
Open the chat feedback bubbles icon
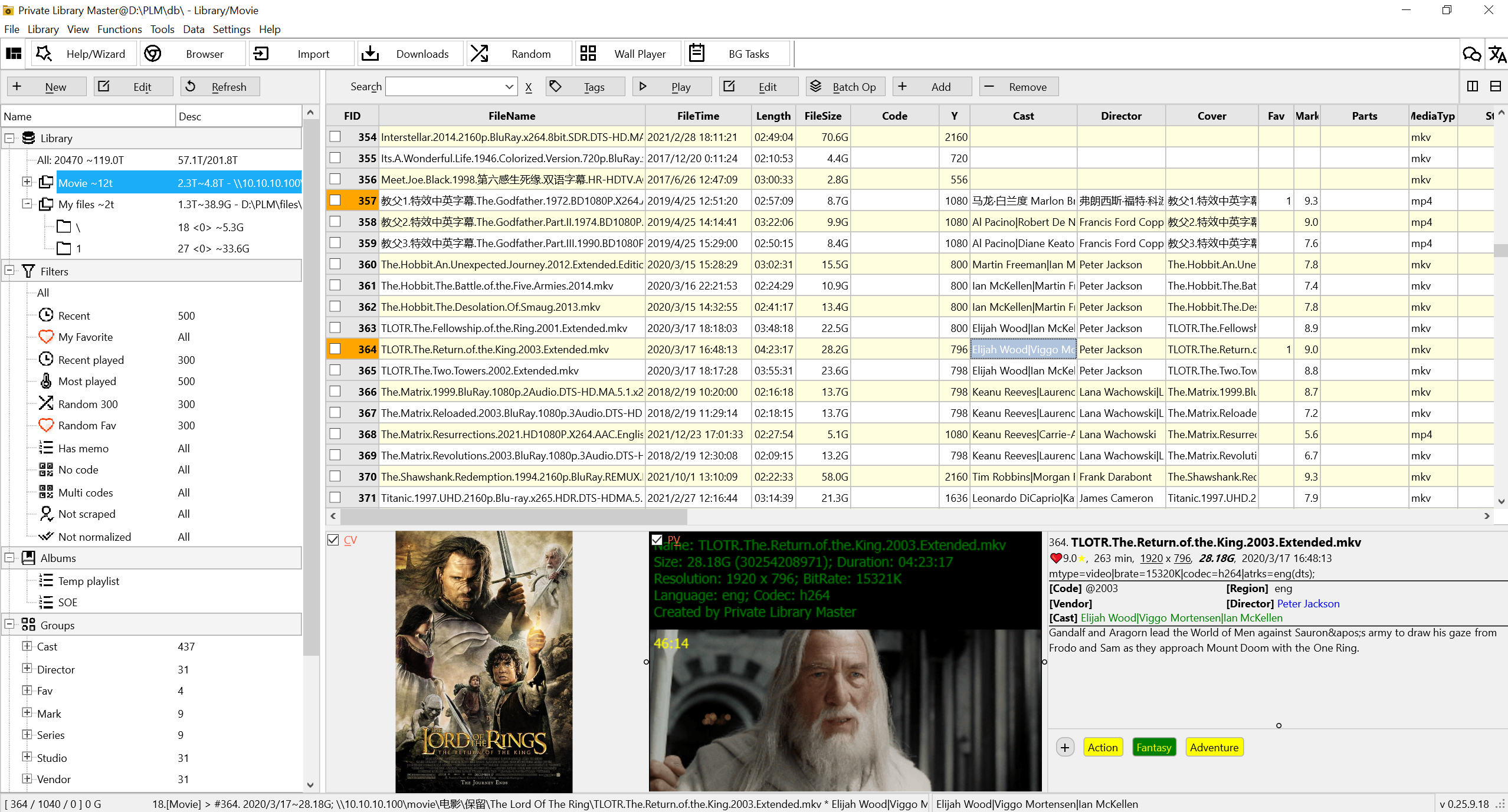point(1471,54)
